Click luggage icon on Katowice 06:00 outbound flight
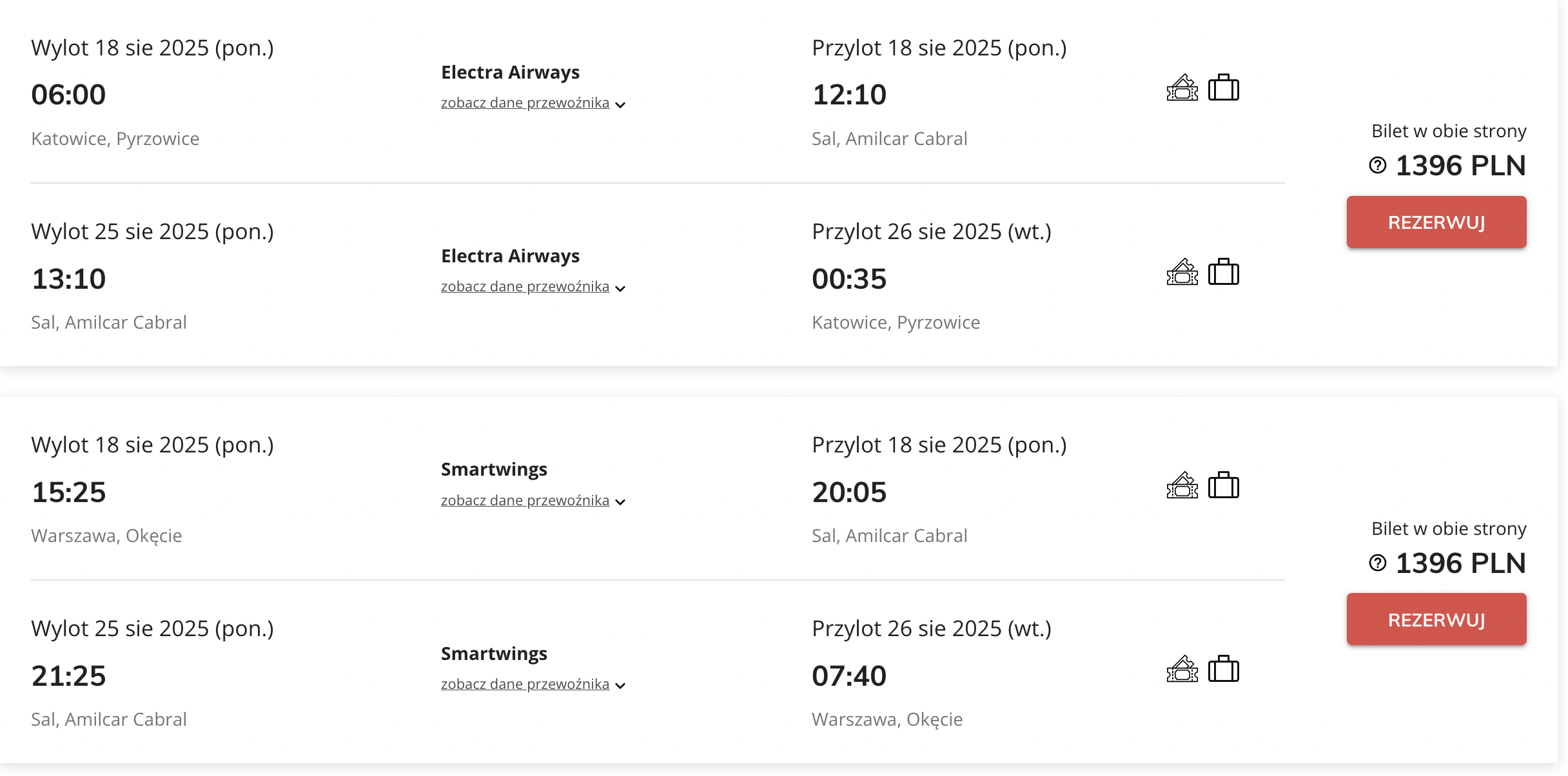This screenshot has width=1568, height=776. 1223,88
